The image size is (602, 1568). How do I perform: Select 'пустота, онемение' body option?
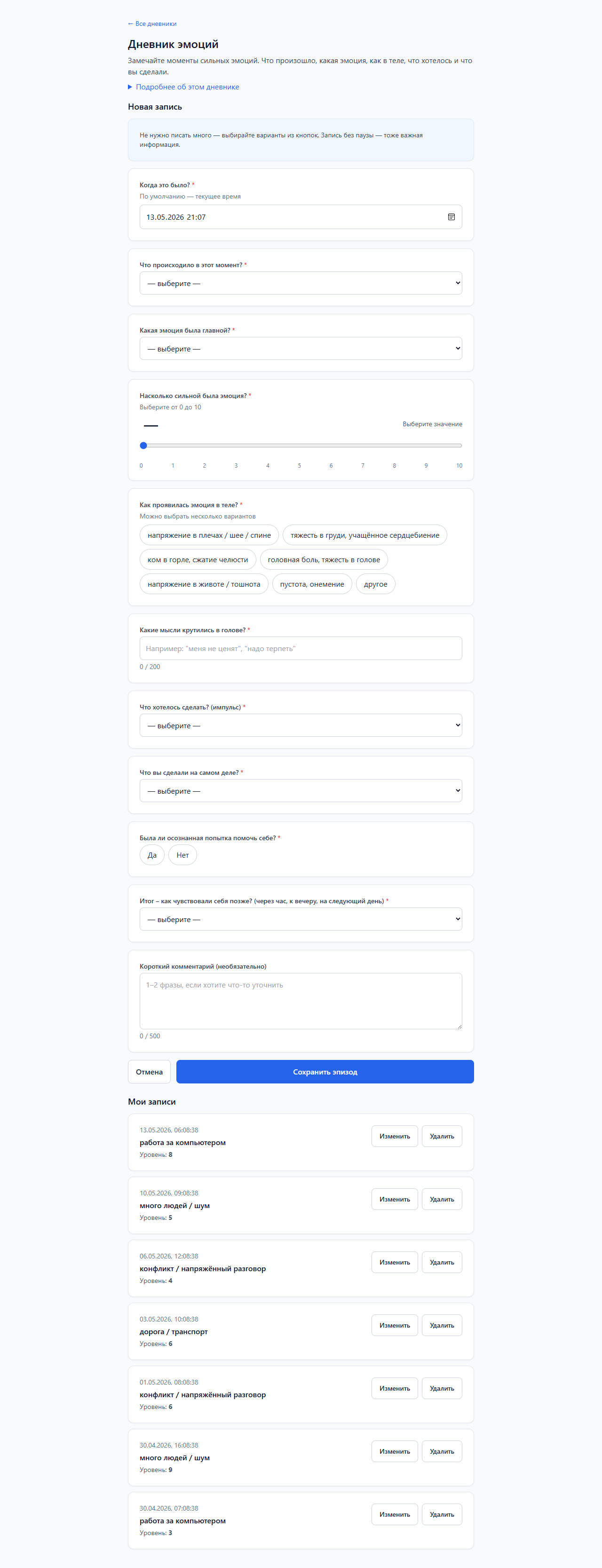[312, 584]
